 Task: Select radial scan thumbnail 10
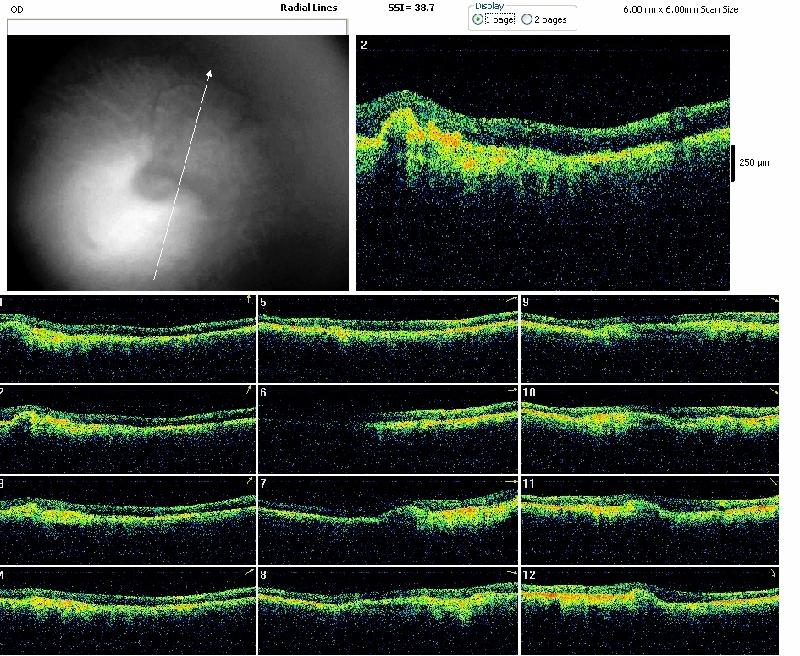(x=650, y=429)
